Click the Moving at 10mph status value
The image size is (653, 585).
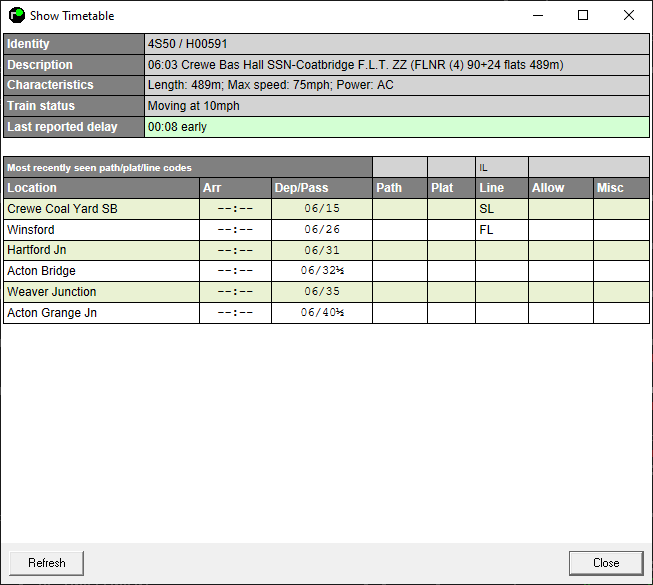[397, 106]
